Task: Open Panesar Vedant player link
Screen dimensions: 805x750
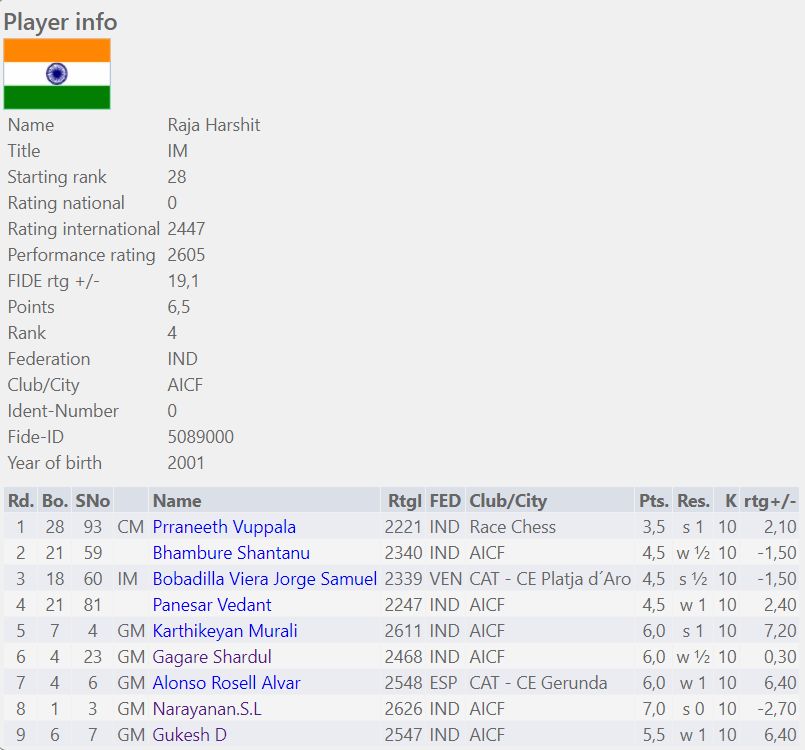Action: (x=212, y=605)
